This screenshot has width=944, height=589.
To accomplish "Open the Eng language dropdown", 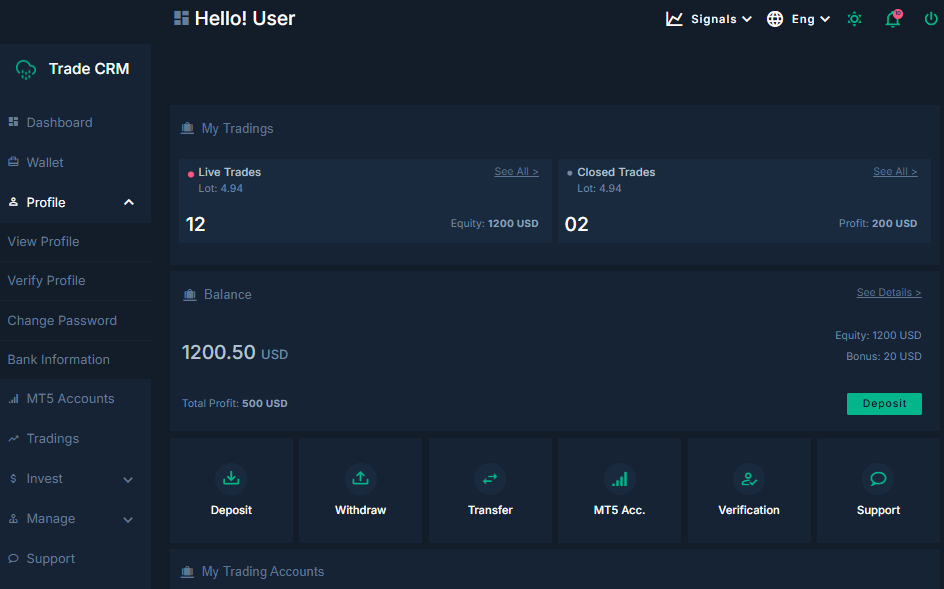I will coord(798,19).
